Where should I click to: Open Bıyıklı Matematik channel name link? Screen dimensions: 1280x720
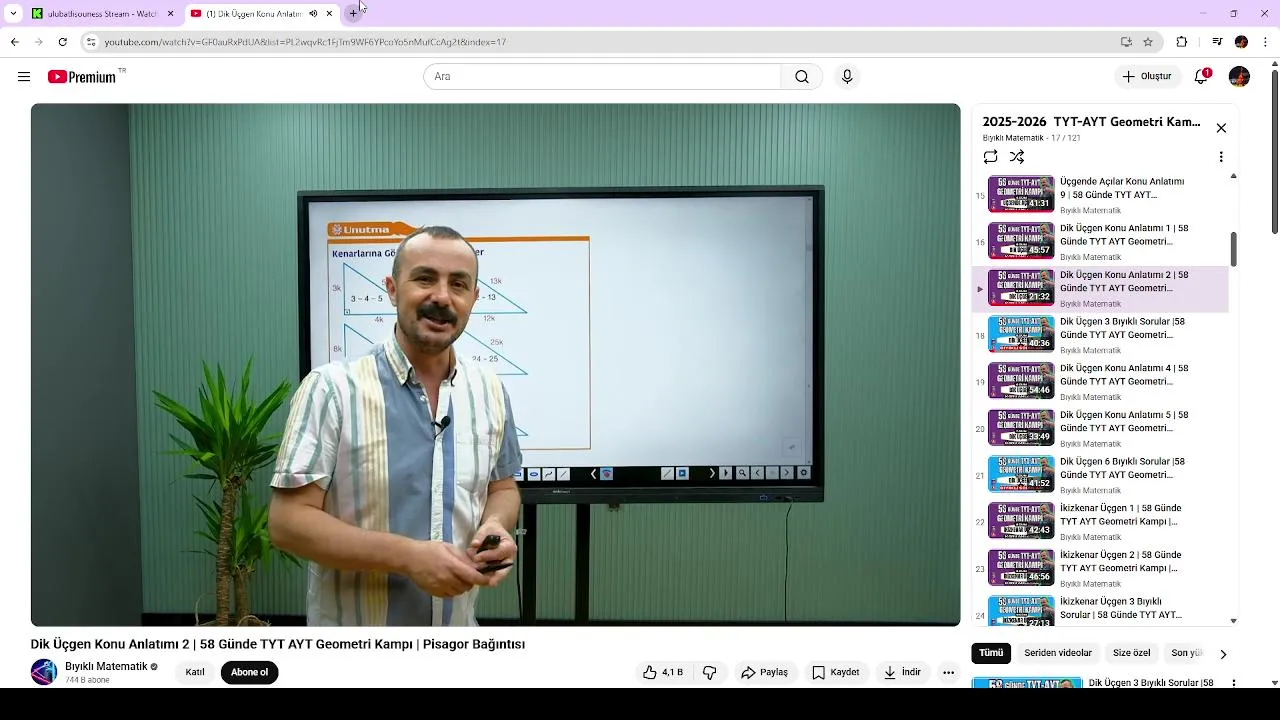(106, 666)
